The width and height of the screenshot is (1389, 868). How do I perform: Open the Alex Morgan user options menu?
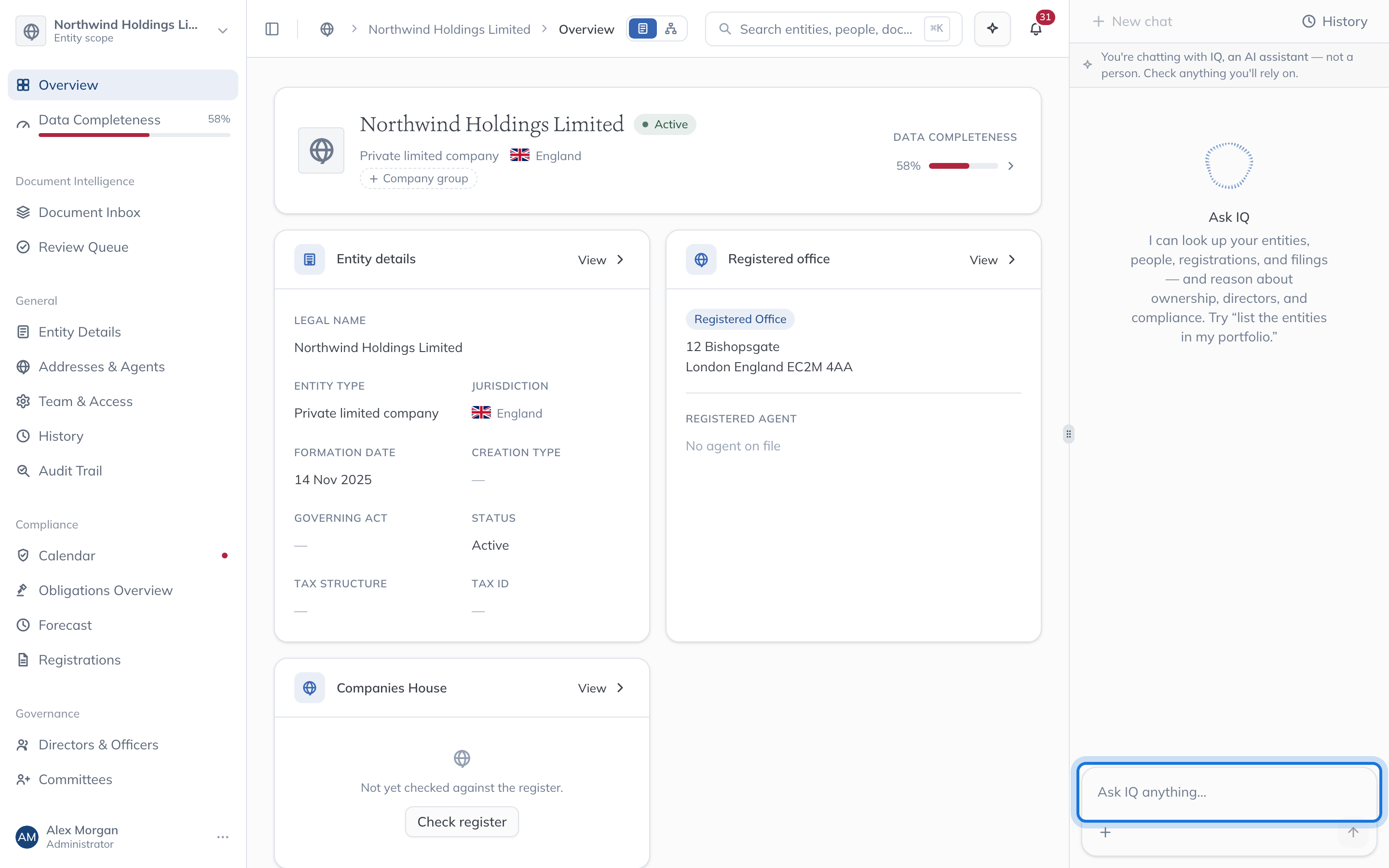click(x=223, y=837)
